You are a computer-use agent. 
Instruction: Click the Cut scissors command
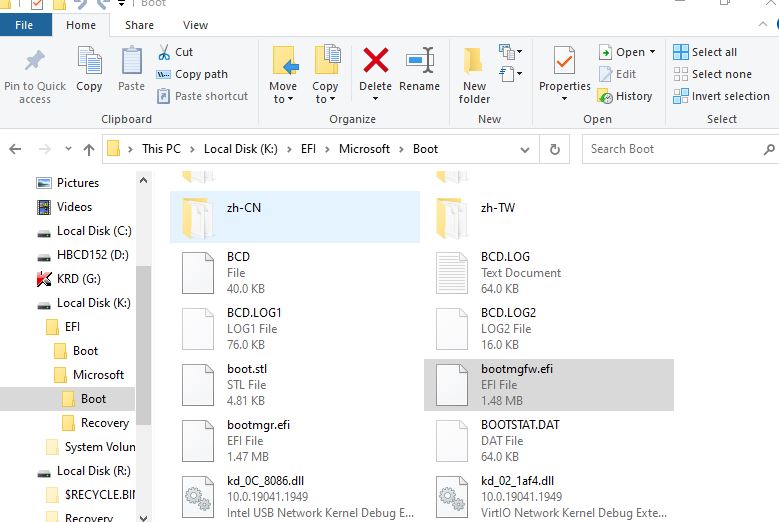(175, 52)
